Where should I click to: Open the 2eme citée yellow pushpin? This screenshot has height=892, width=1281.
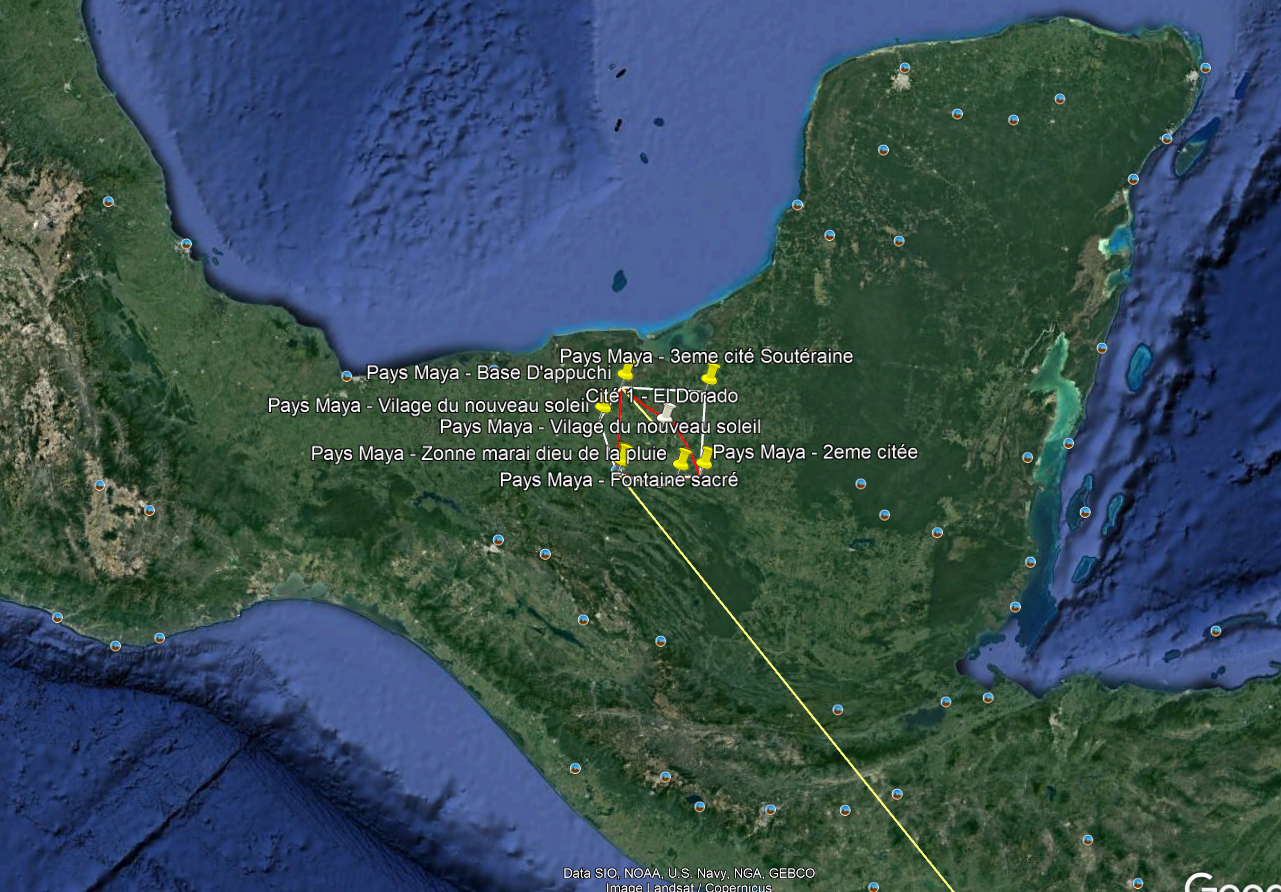705,457
